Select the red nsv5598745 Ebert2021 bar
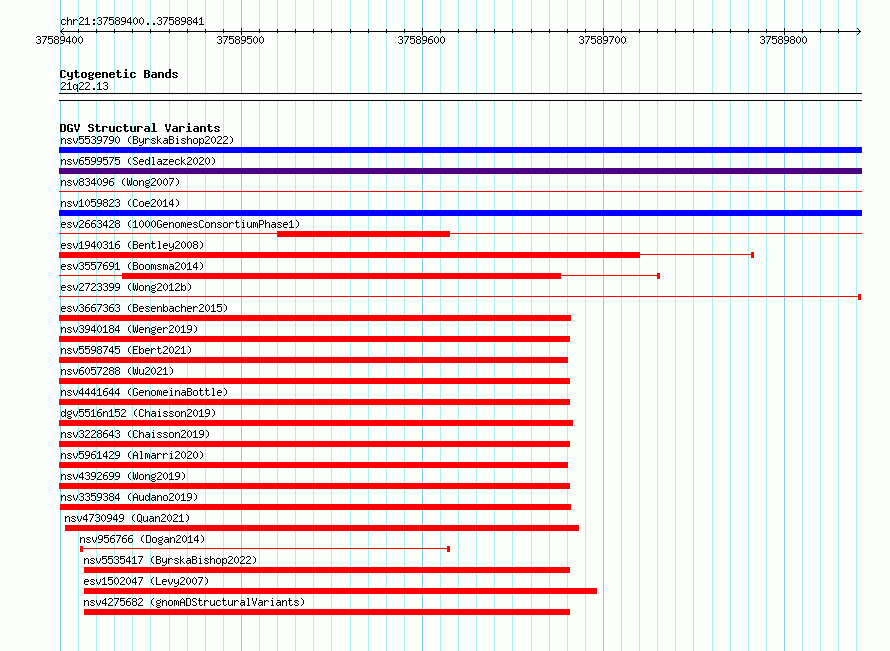890x651 pixels. 313,360
